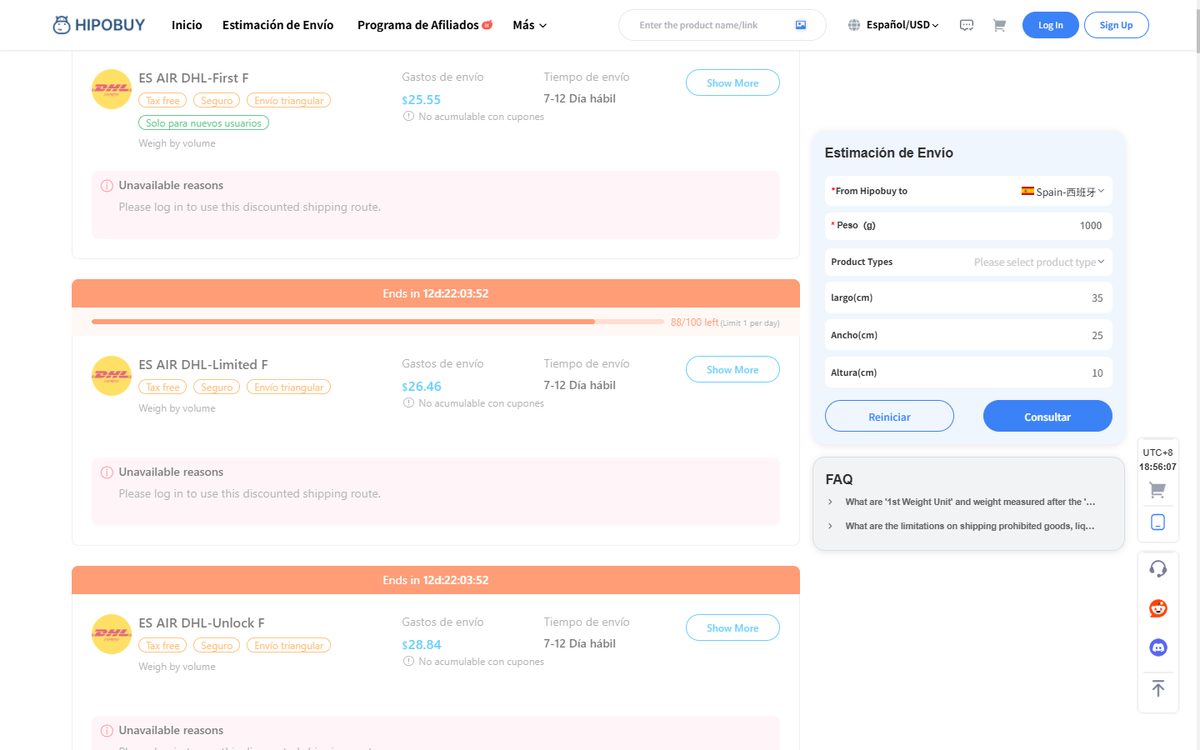Open Estimación de Envío nav item
This screenshot has height=750, width=1200.
pyautogui.click(x=278, y=25)
